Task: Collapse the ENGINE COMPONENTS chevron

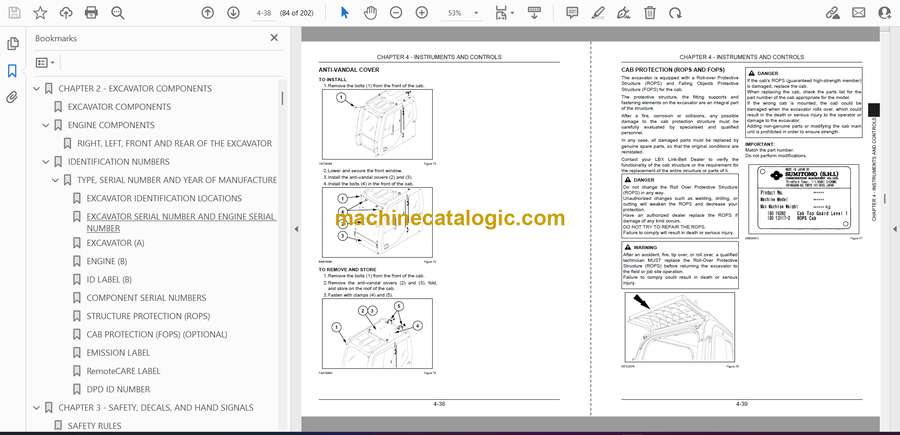Action: tap(46, 125)
